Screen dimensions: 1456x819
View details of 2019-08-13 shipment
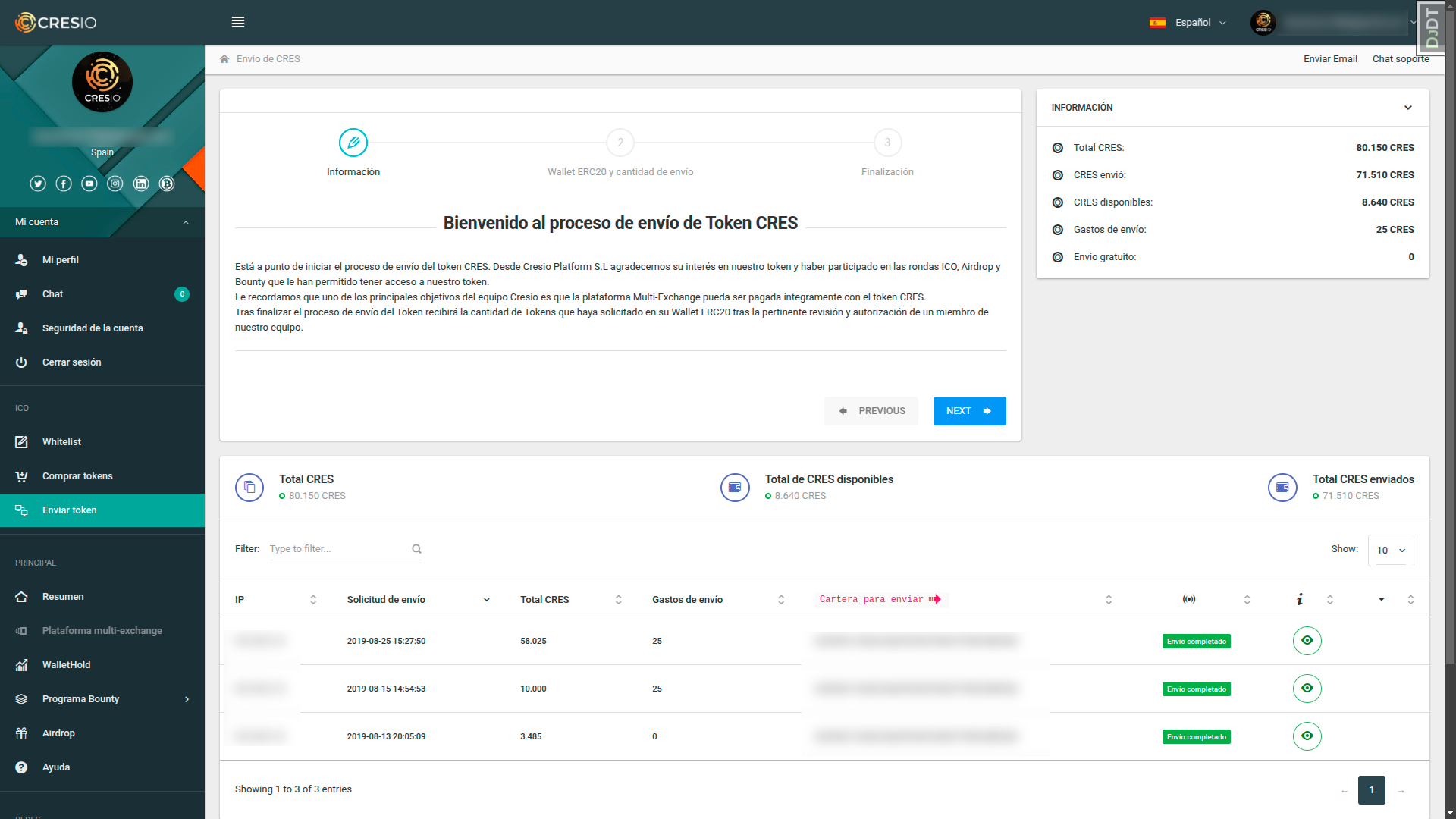click(1307, 736)
